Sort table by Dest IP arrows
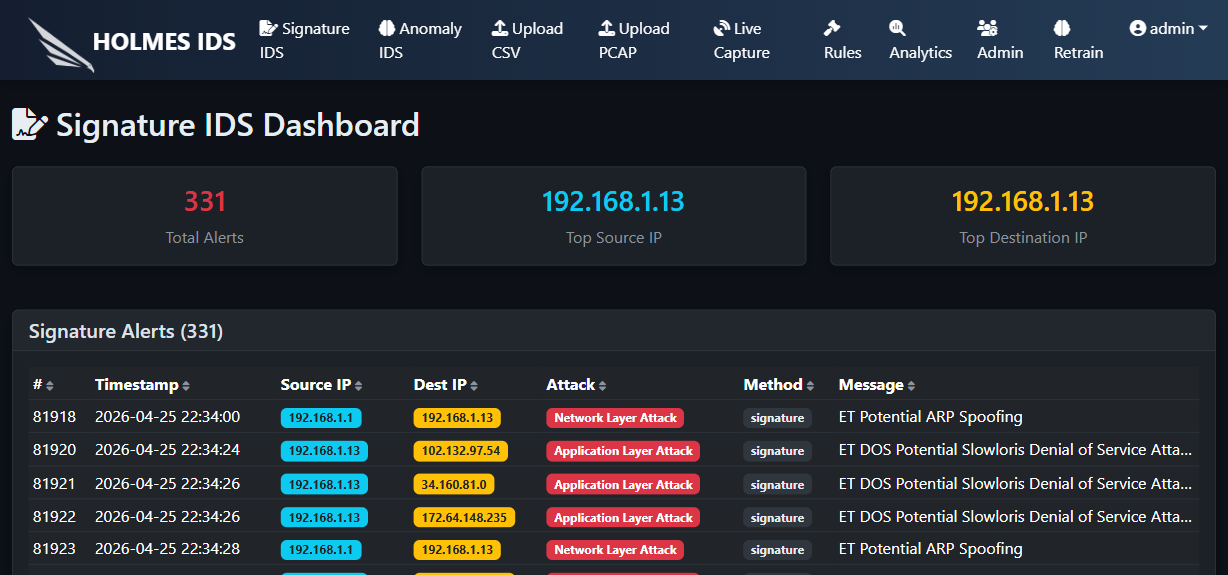This screenshot has width=1228, height=575. (474, 386)
